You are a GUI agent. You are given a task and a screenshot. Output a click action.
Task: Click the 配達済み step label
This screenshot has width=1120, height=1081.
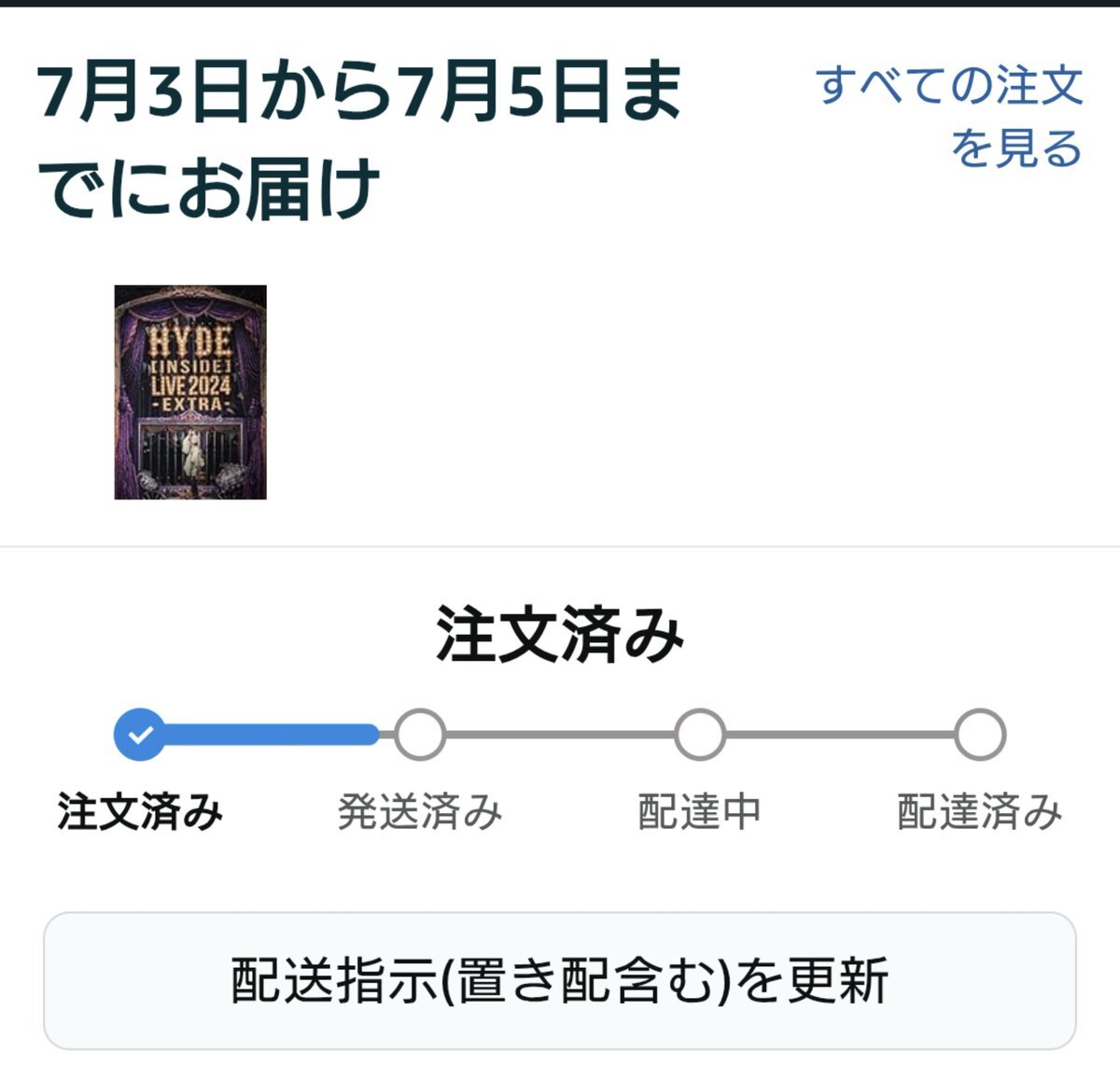click(980, 811)
